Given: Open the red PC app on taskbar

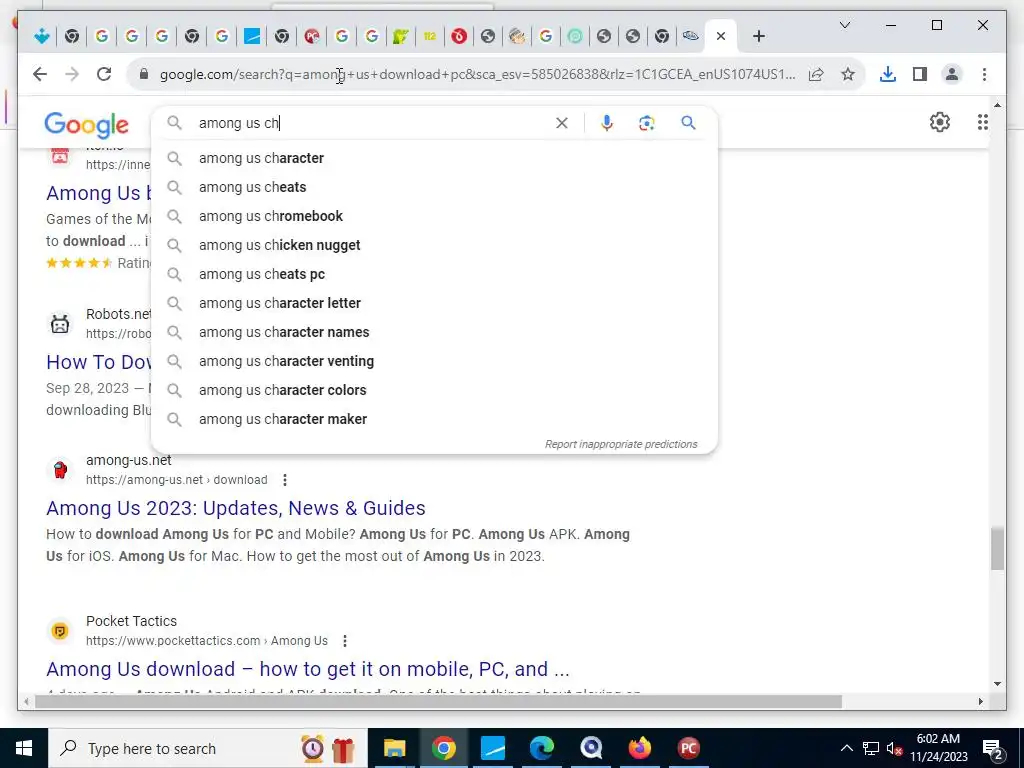Looking at the screenshot, I should (x=688, y=748).
